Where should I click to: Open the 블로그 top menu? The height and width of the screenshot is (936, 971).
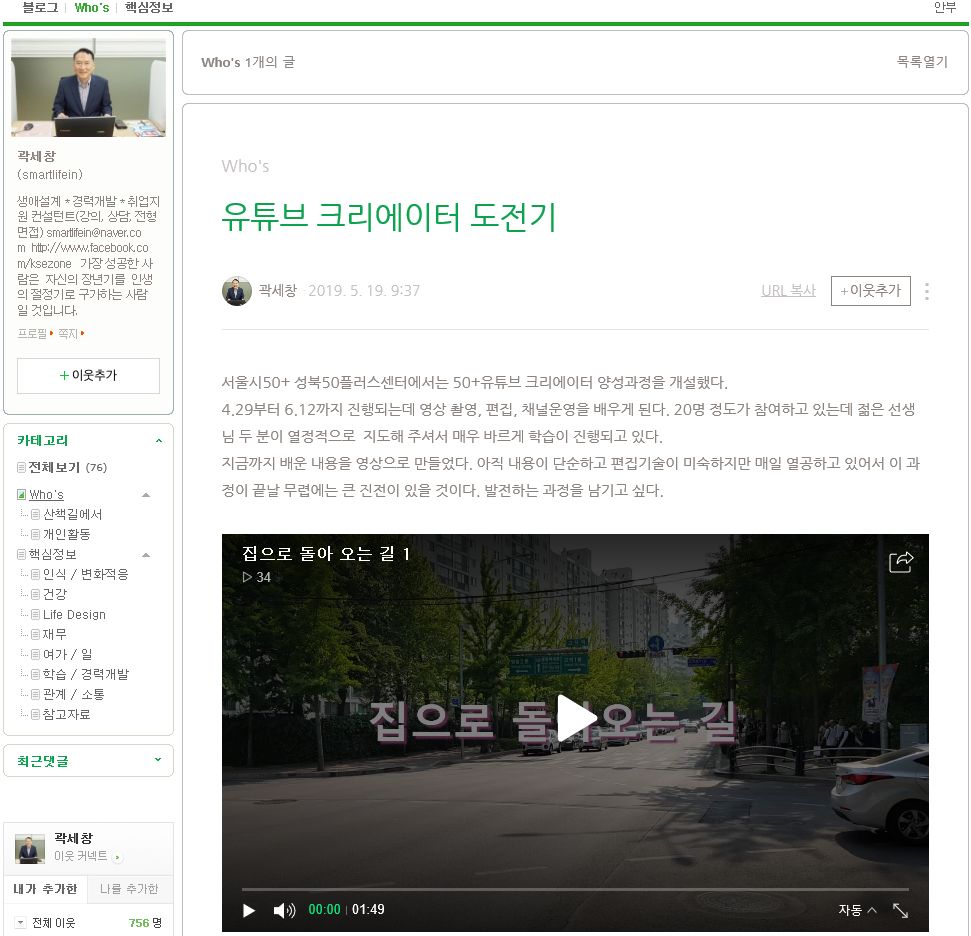pos(40,7)
